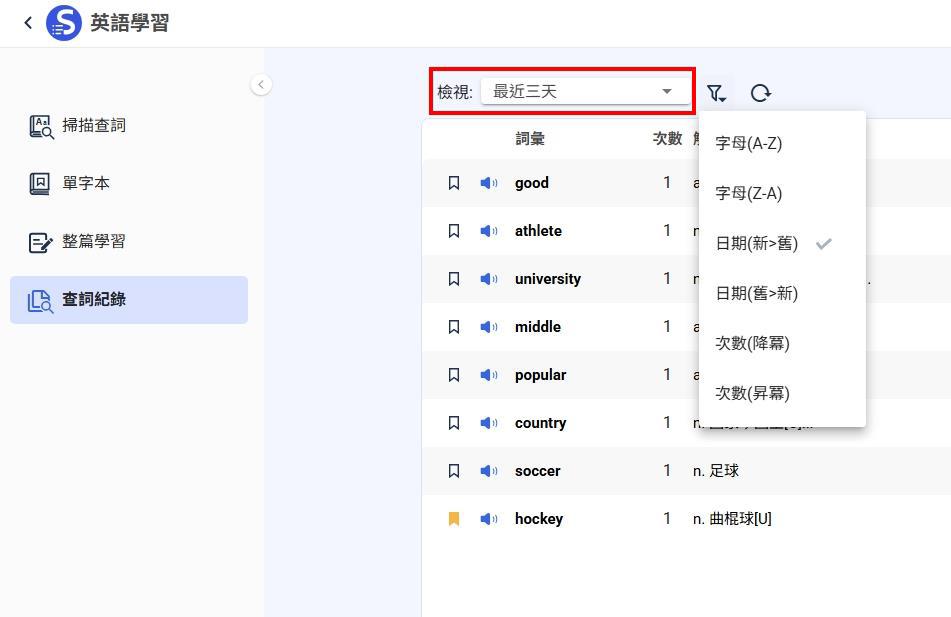Click the sort filter funnel icon
The width and height of the screenshot is (951, 617).
click(x=716, y=93)
